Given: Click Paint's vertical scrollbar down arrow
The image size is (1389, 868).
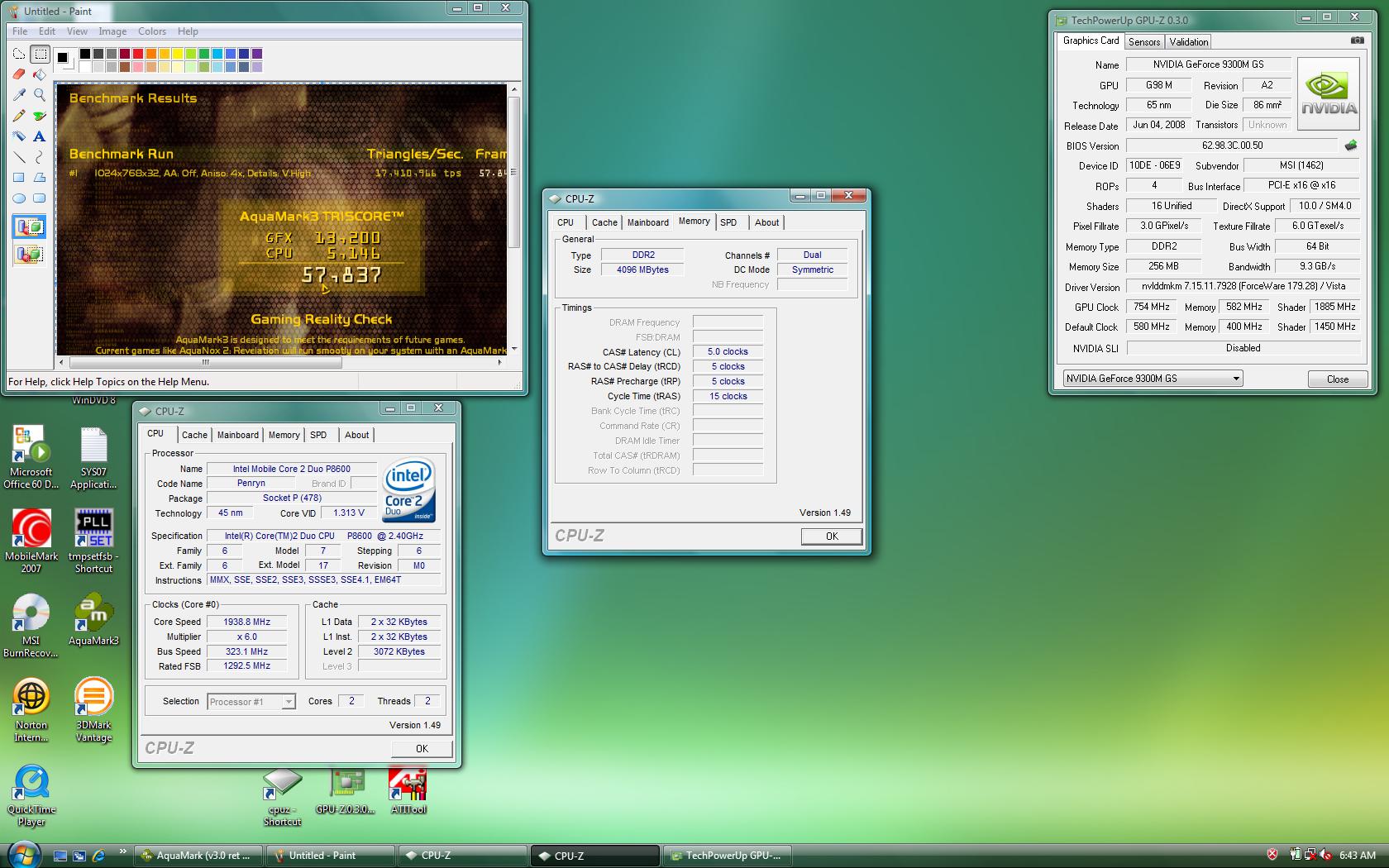Looking at the screenshot, I should click(514, 349).
